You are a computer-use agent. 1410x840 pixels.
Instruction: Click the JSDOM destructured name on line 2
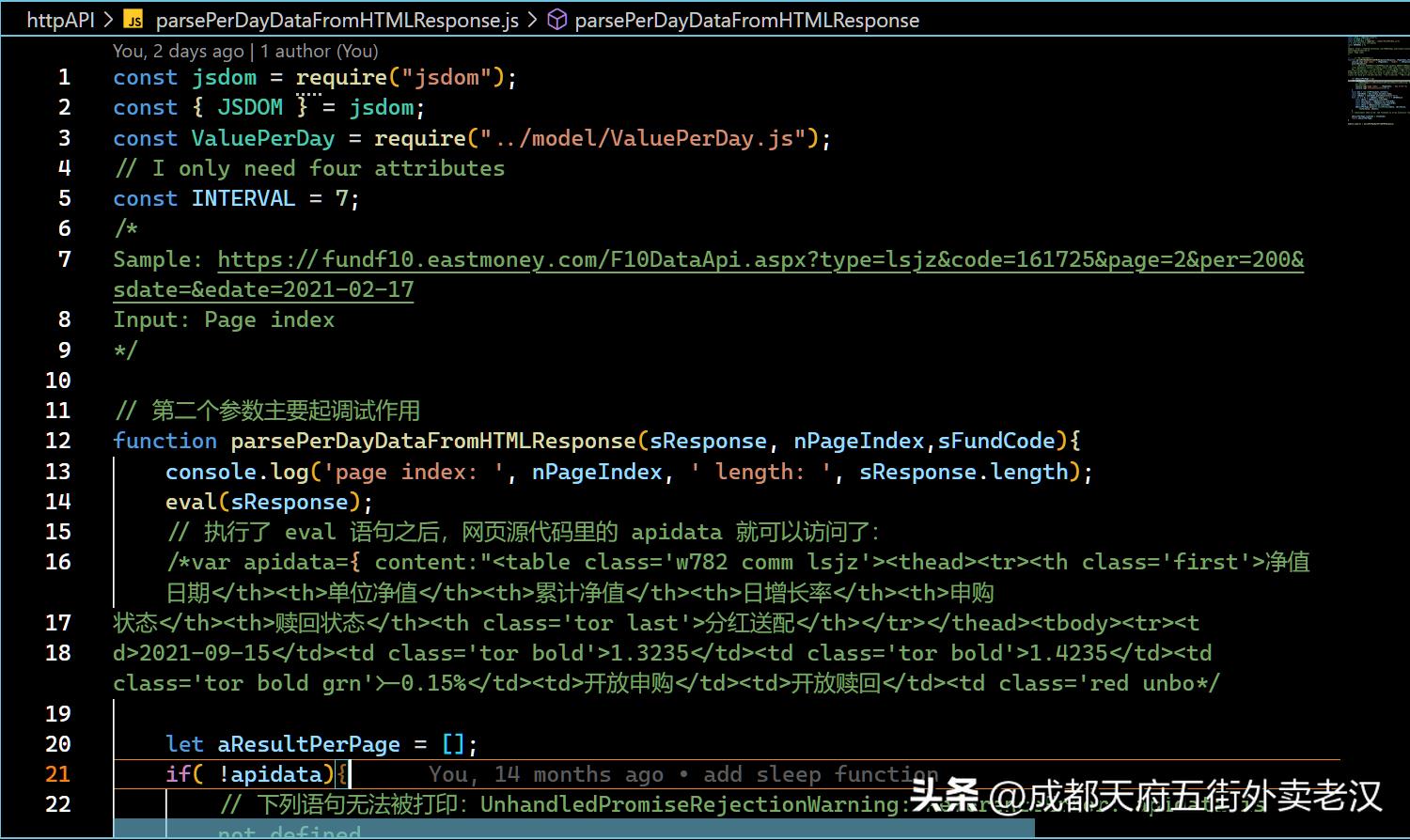click(250, 107)
